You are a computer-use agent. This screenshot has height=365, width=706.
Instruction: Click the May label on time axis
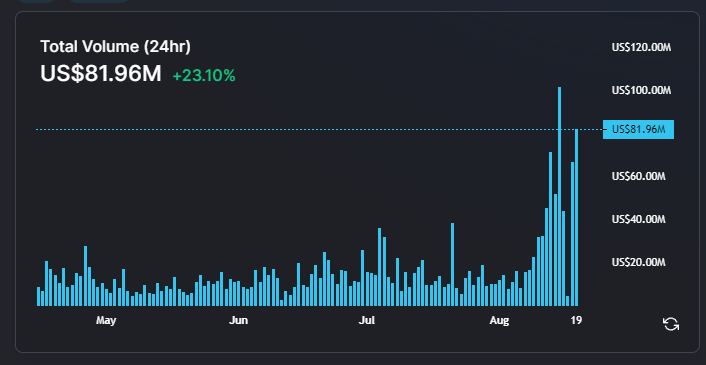pyautogui.click(x=106, y=320)
